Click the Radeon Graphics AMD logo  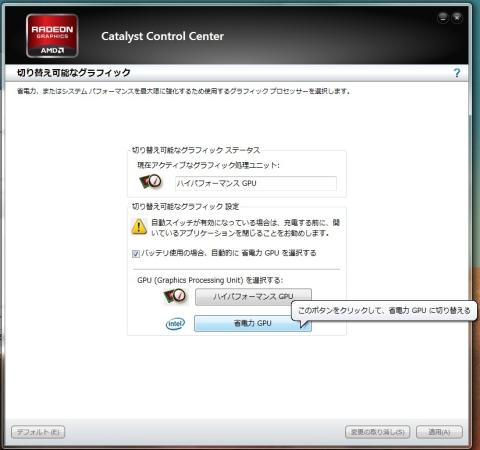pyautogui.click(x=52, y=36)
